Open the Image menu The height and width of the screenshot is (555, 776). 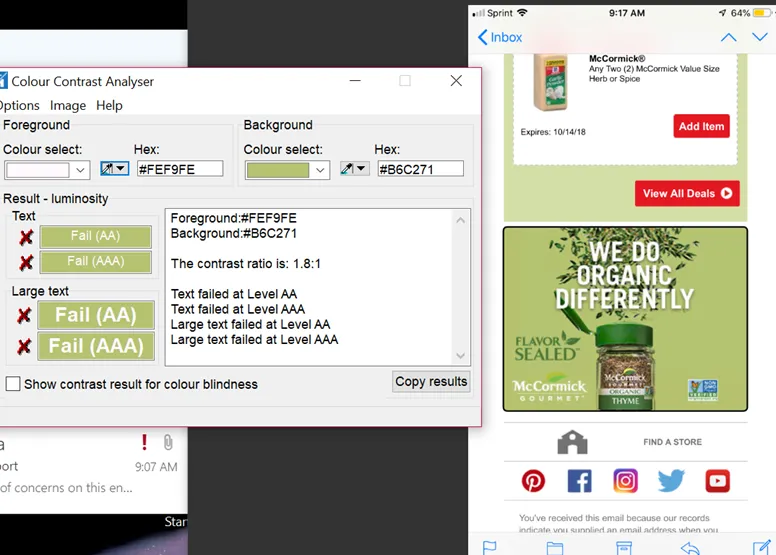click(x=68, y=105)
